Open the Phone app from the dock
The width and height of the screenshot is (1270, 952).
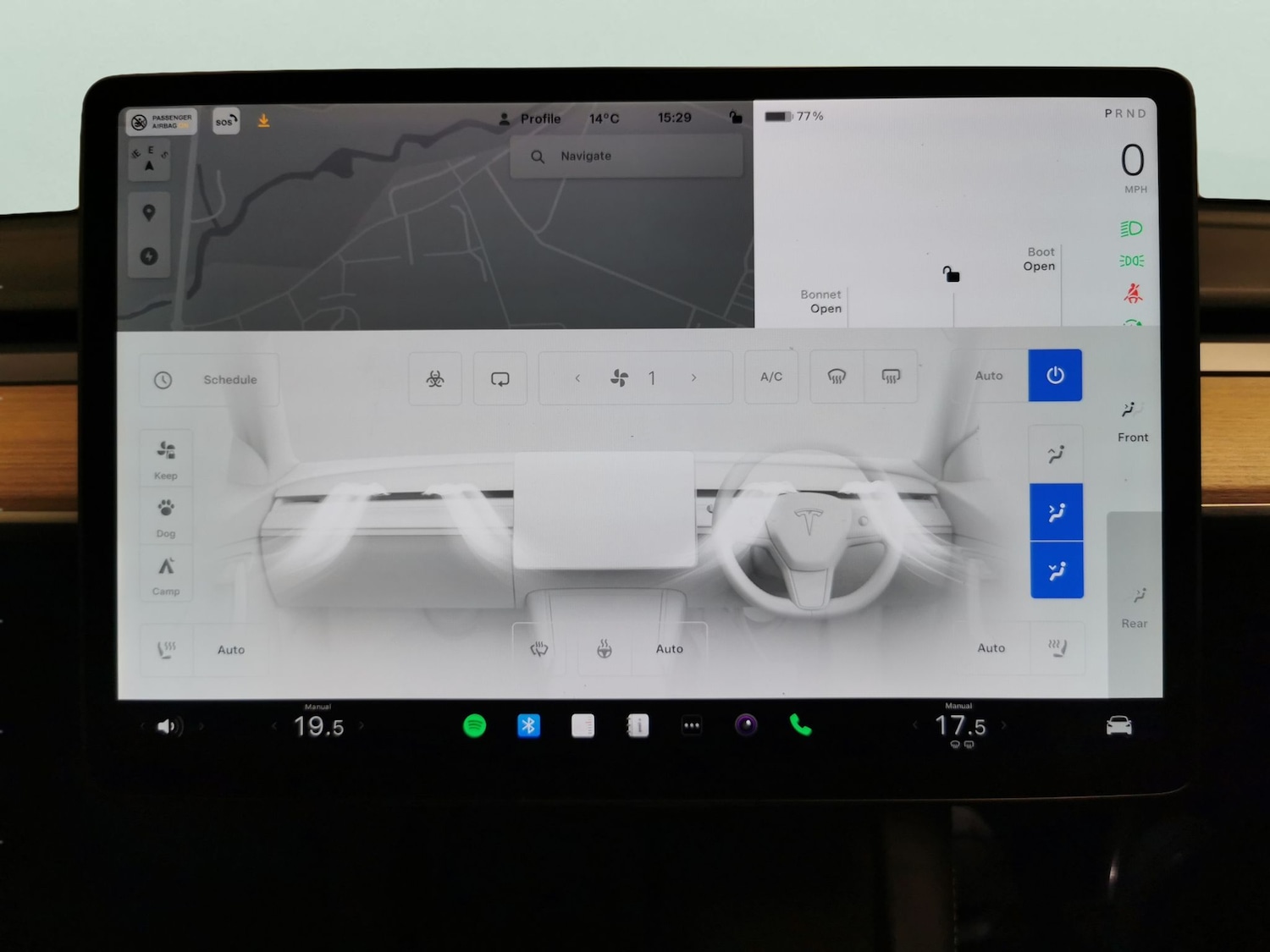click(800, 725)
